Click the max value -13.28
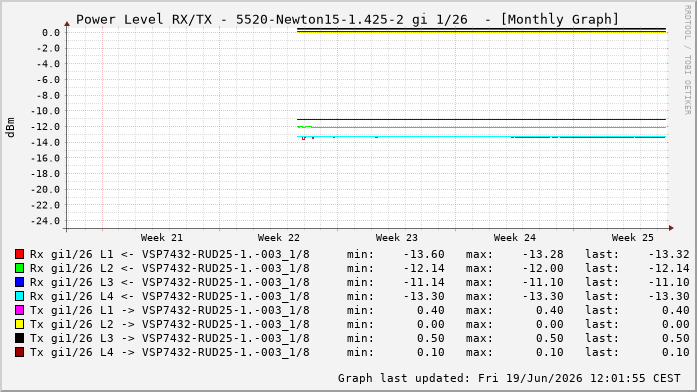 tap(543, 255)
